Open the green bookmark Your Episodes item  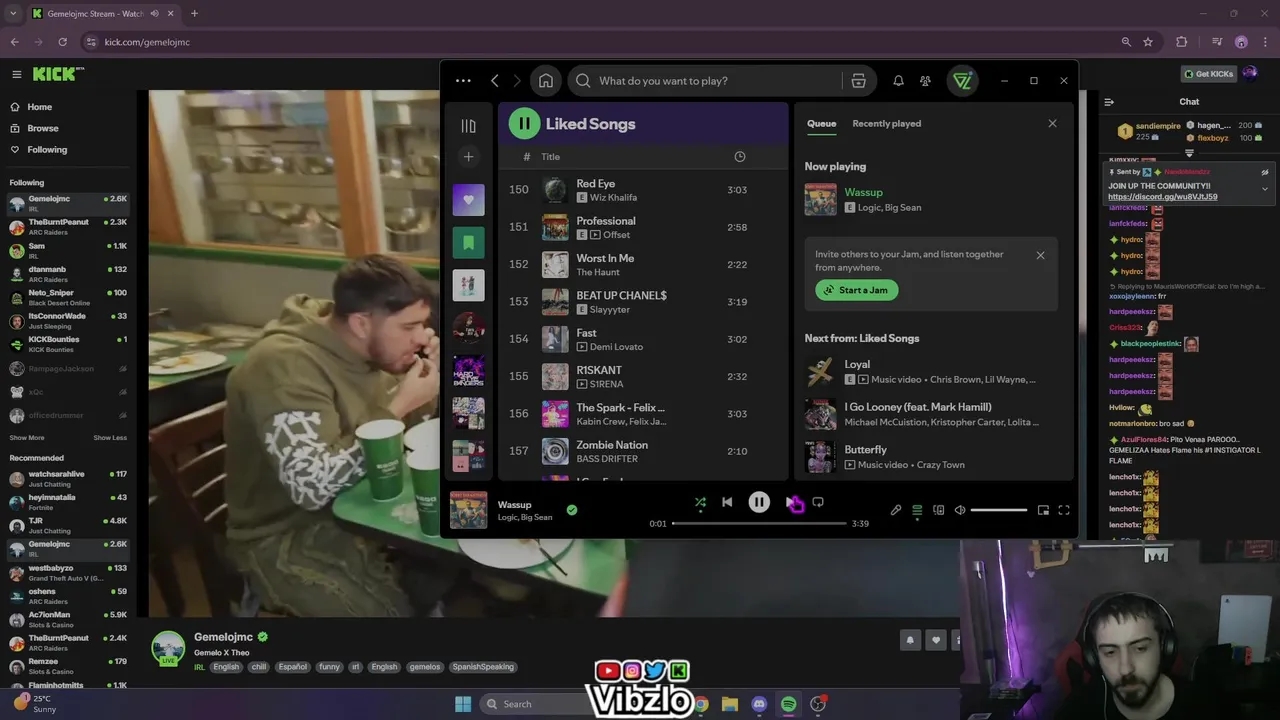[x=468, y=242]
